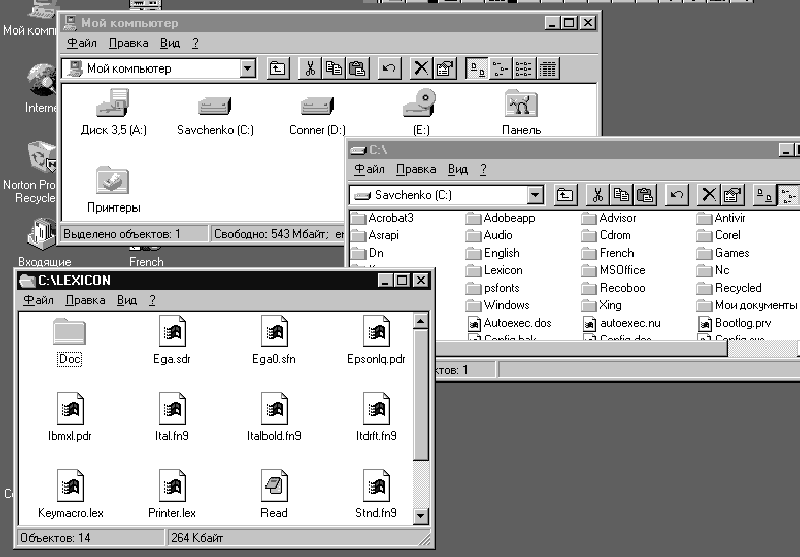
Task: Open Вид menu in Мой компьютер window
Action: tap(170, 43)
